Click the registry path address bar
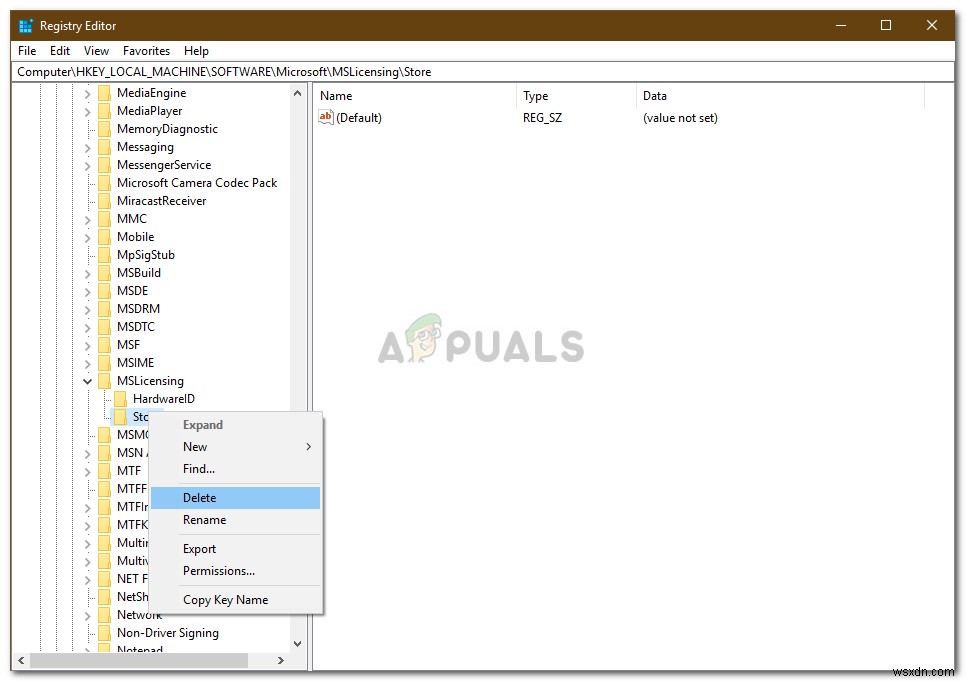This screenshot has width=966, height=682. pyautogui.click(x=482, y=72)
